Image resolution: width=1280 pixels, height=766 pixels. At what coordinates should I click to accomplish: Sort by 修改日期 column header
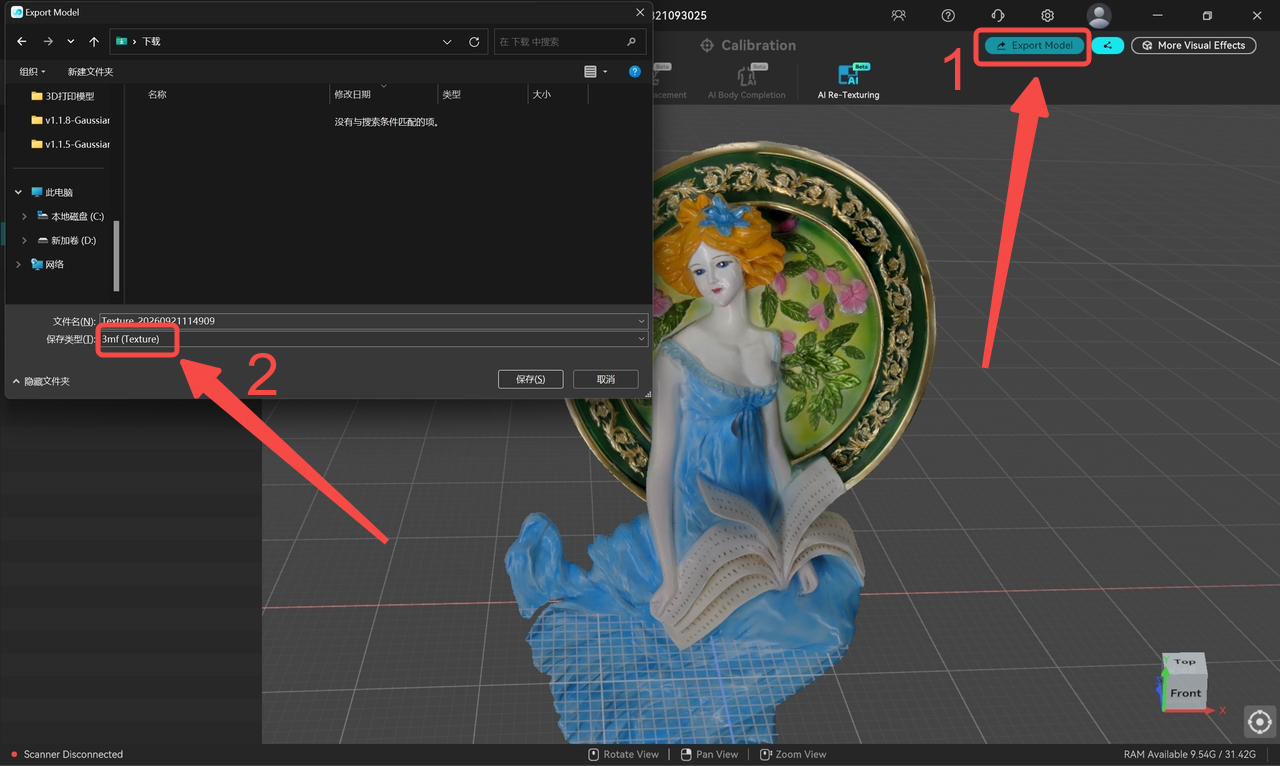coord(352,94)
